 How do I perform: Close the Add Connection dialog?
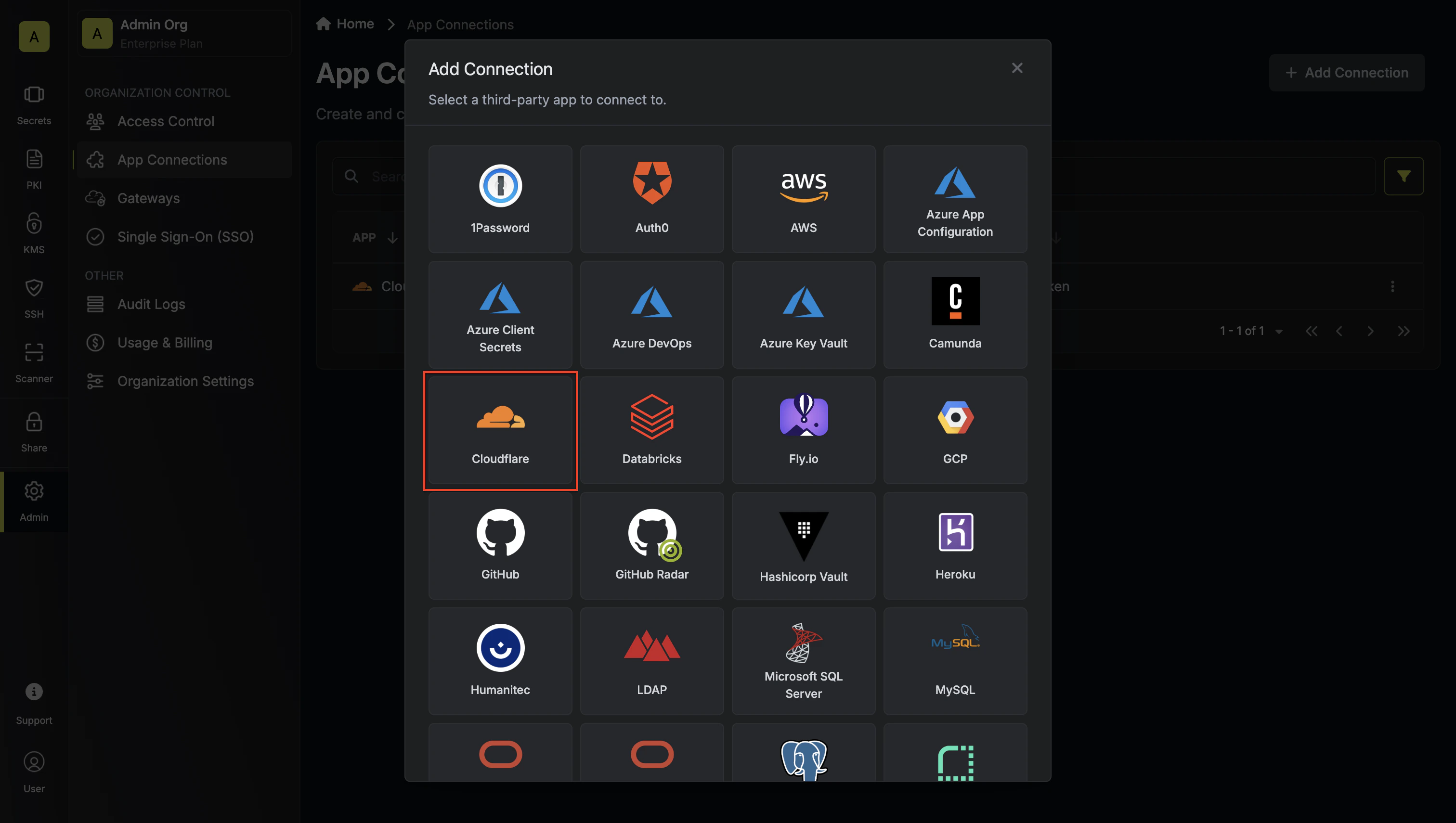[x=1017, y=68]
